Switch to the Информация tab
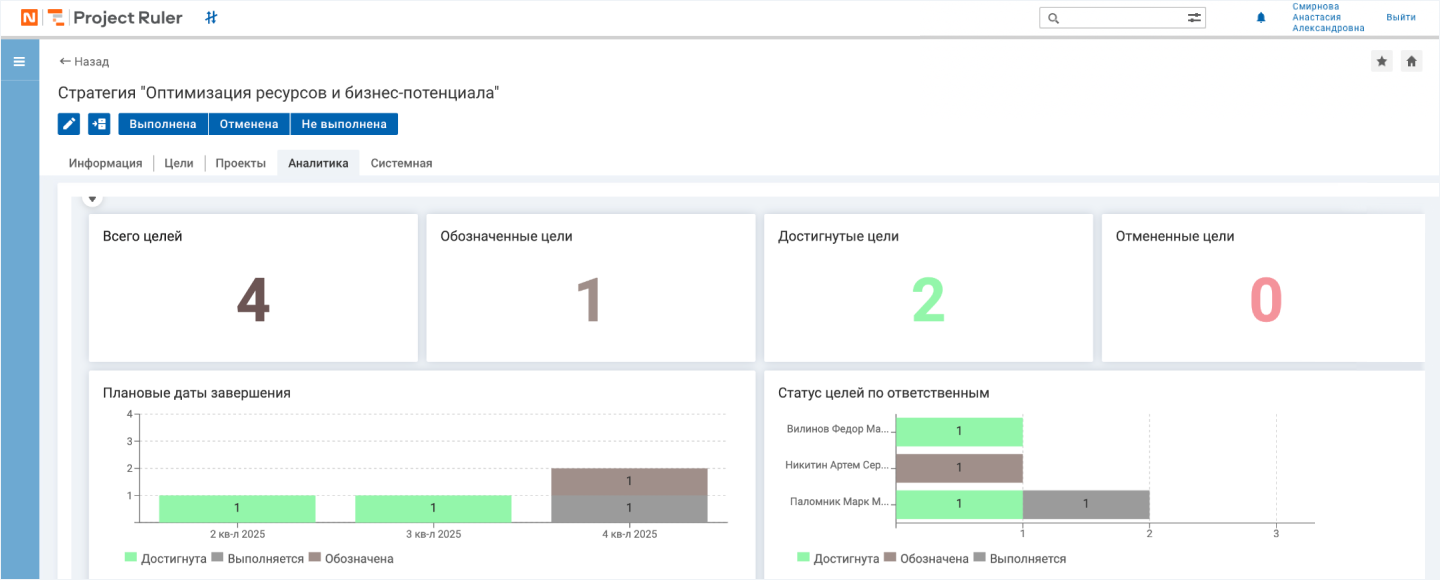Viewport: 1440px width, 580px height. [105, 163]
